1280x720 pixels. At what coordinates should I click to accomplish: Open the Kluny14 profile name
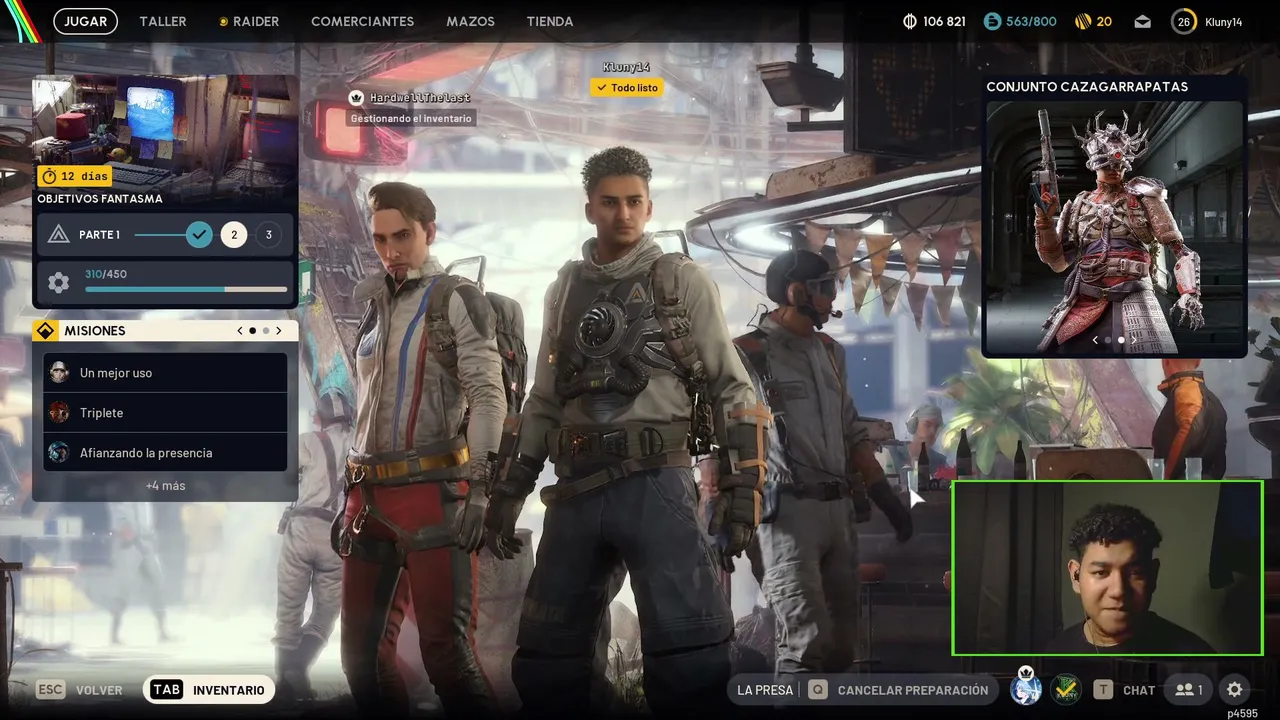[1224, 22]
